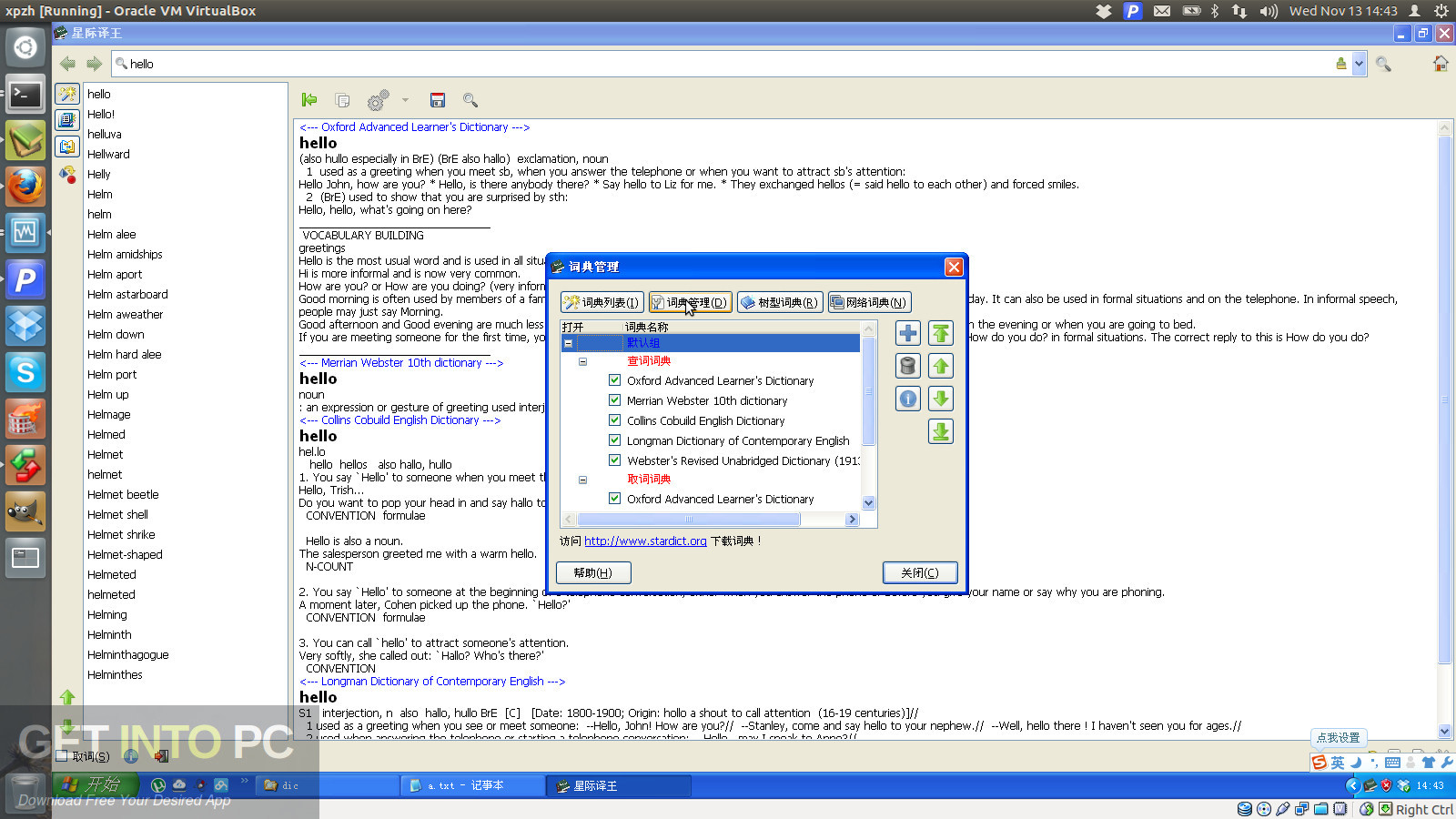The image size is (1456, 819).
Task: Switch to the 词典列表(I) tab
Action: pos(602,302)
